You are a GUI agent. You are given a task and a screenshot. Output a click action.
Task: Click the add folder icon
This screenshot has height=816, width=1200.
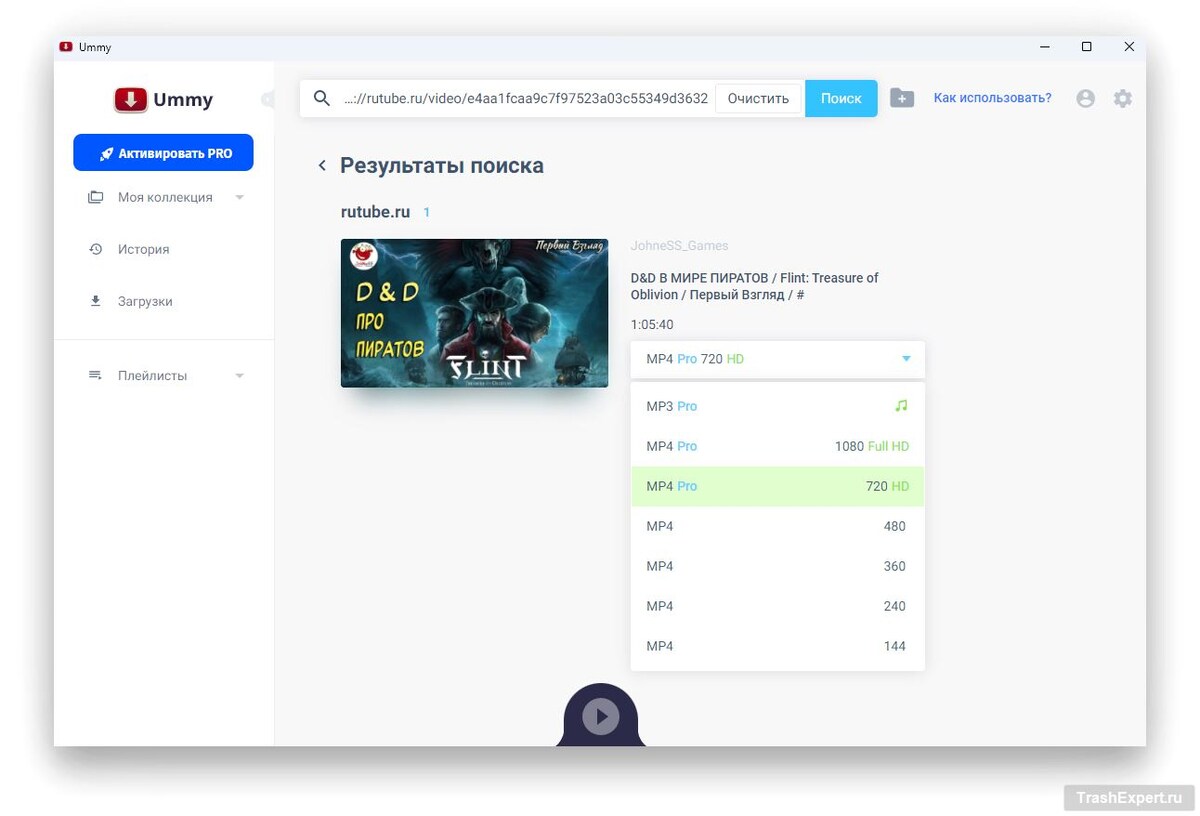(x=902, y=98)
